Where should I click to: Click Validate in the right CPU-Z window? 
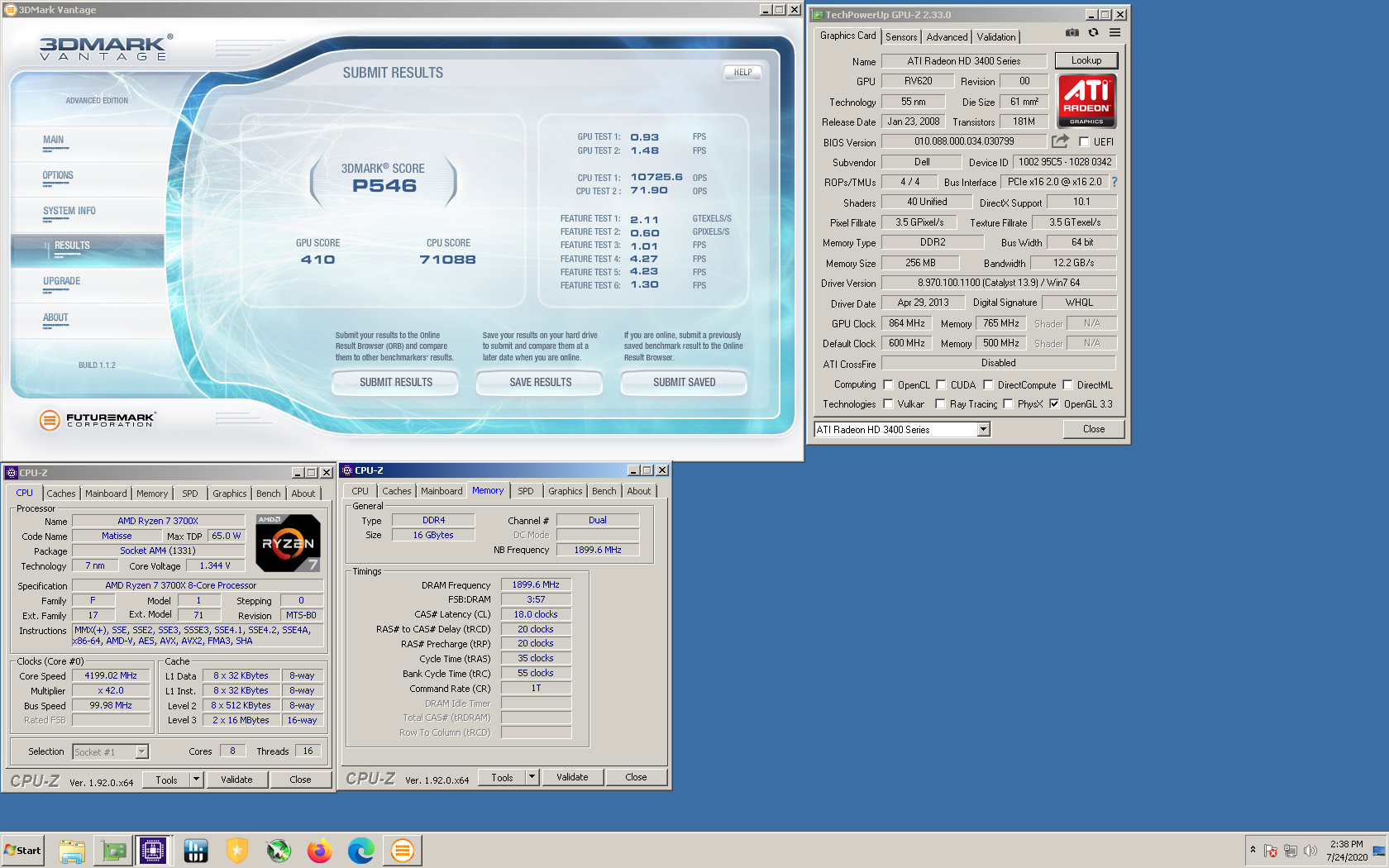click(572, 777)
